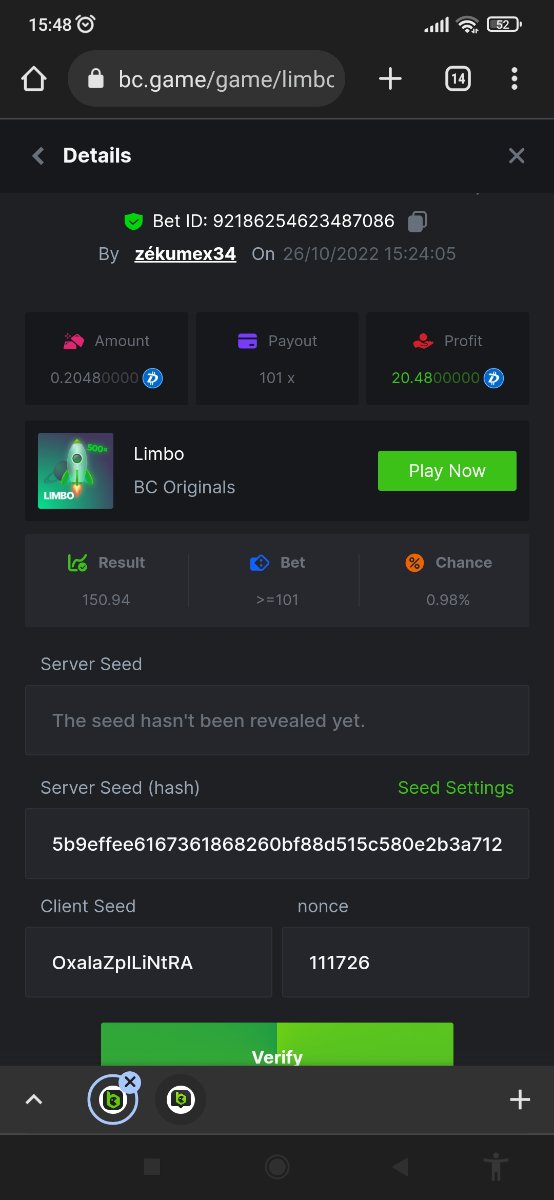Tap the coin icon beside the Profit value

pyautogui.click(x=494, y=378)
